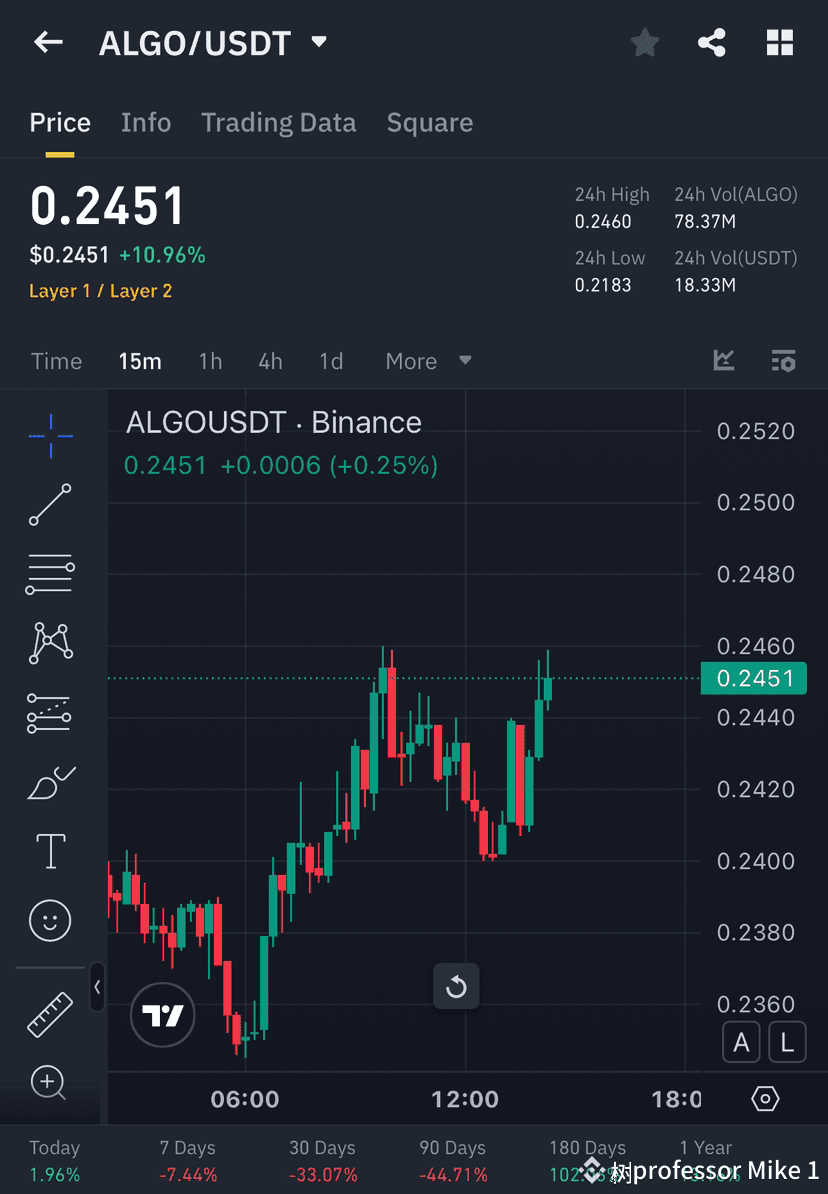The image size is (828, 1194).
Task: Open the TradingView logo link
Action: [x=162, y=1015]
